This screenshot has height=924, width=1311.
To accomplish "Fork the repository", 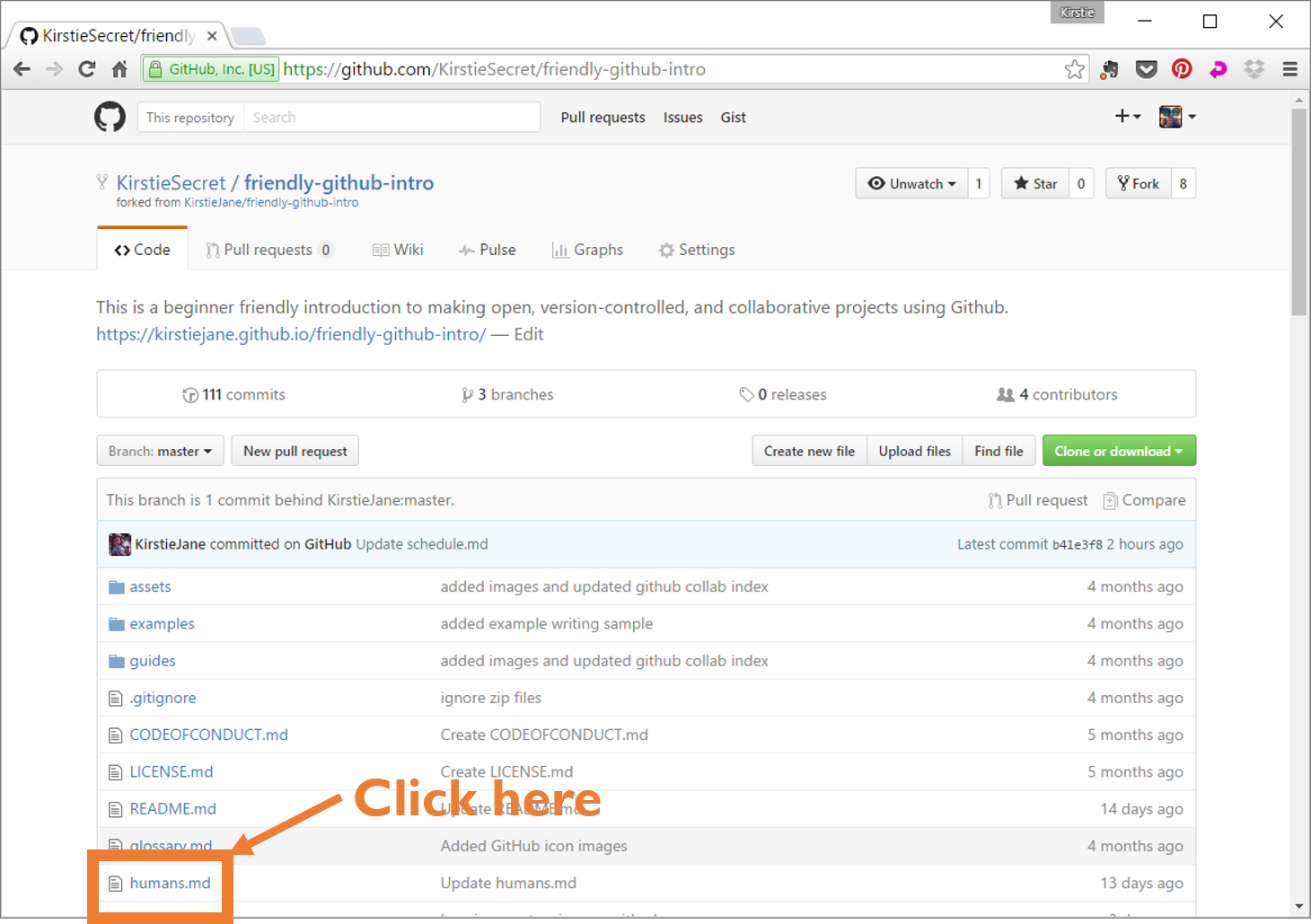I will (x=1139, y=184).
